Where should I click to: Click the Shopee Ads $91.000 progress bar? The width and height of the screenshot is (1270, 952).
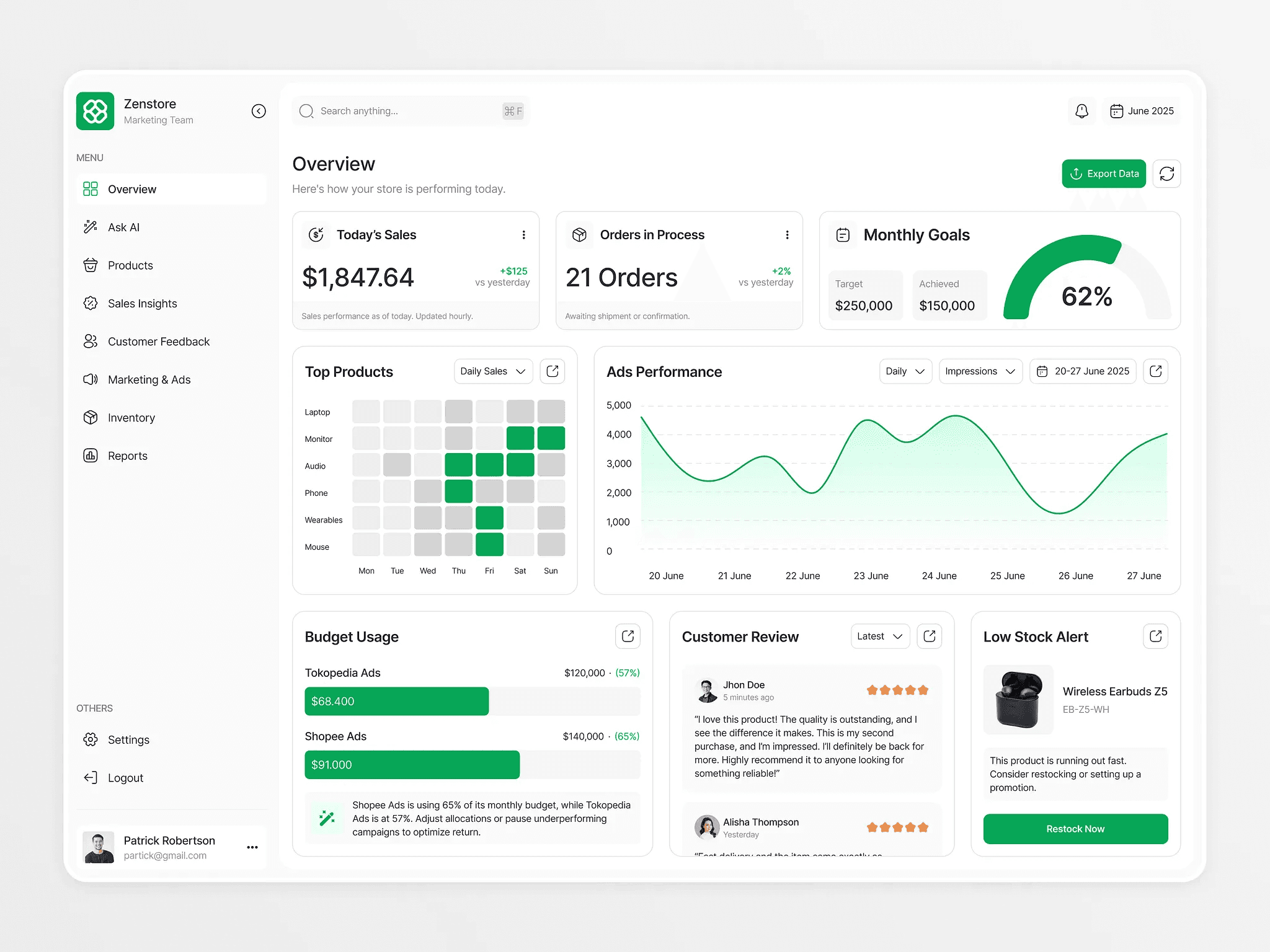pos(412,765)
